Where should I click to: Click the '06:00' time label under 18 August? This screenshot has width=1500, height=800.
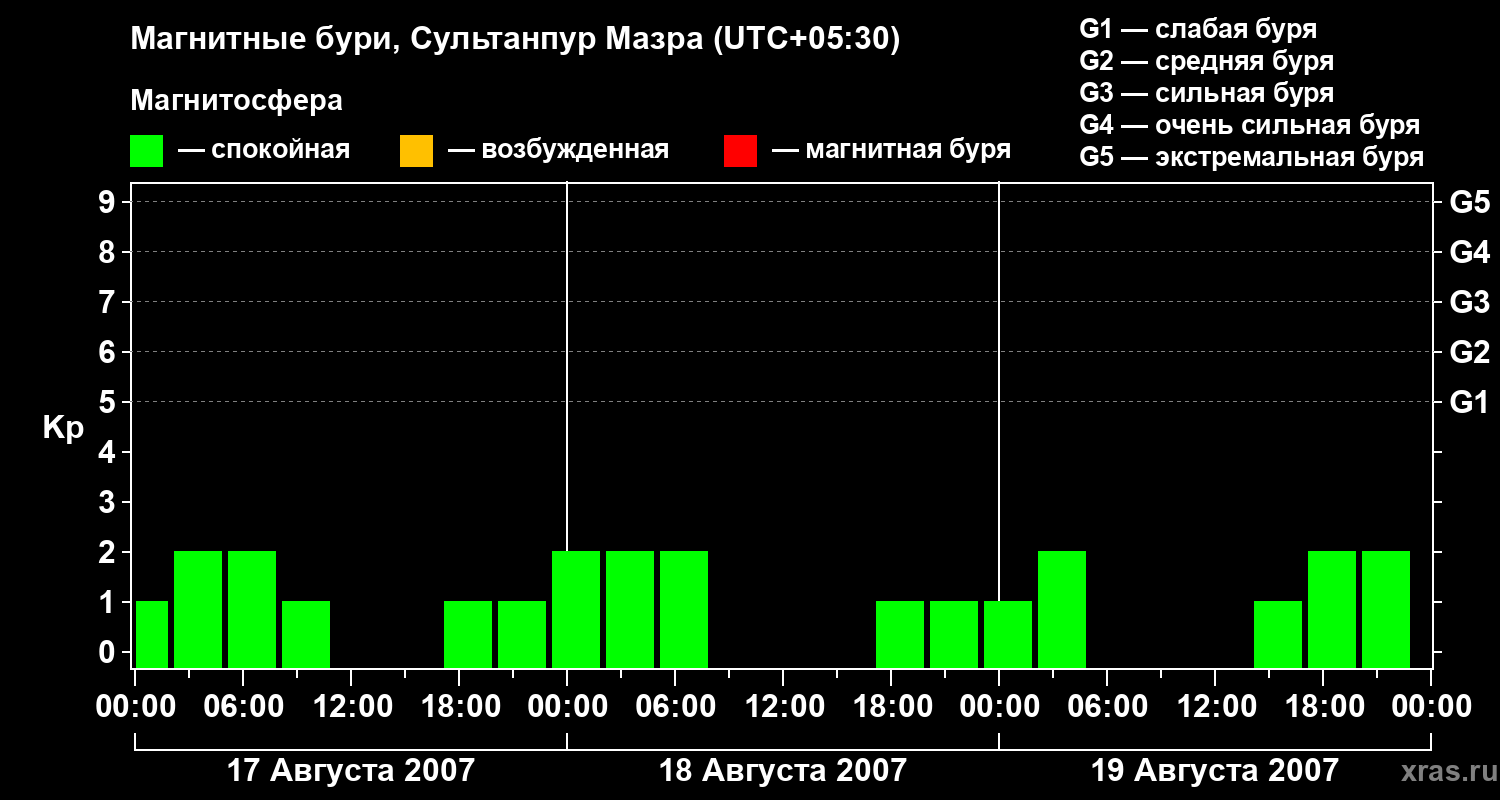(x=676, y=707)
